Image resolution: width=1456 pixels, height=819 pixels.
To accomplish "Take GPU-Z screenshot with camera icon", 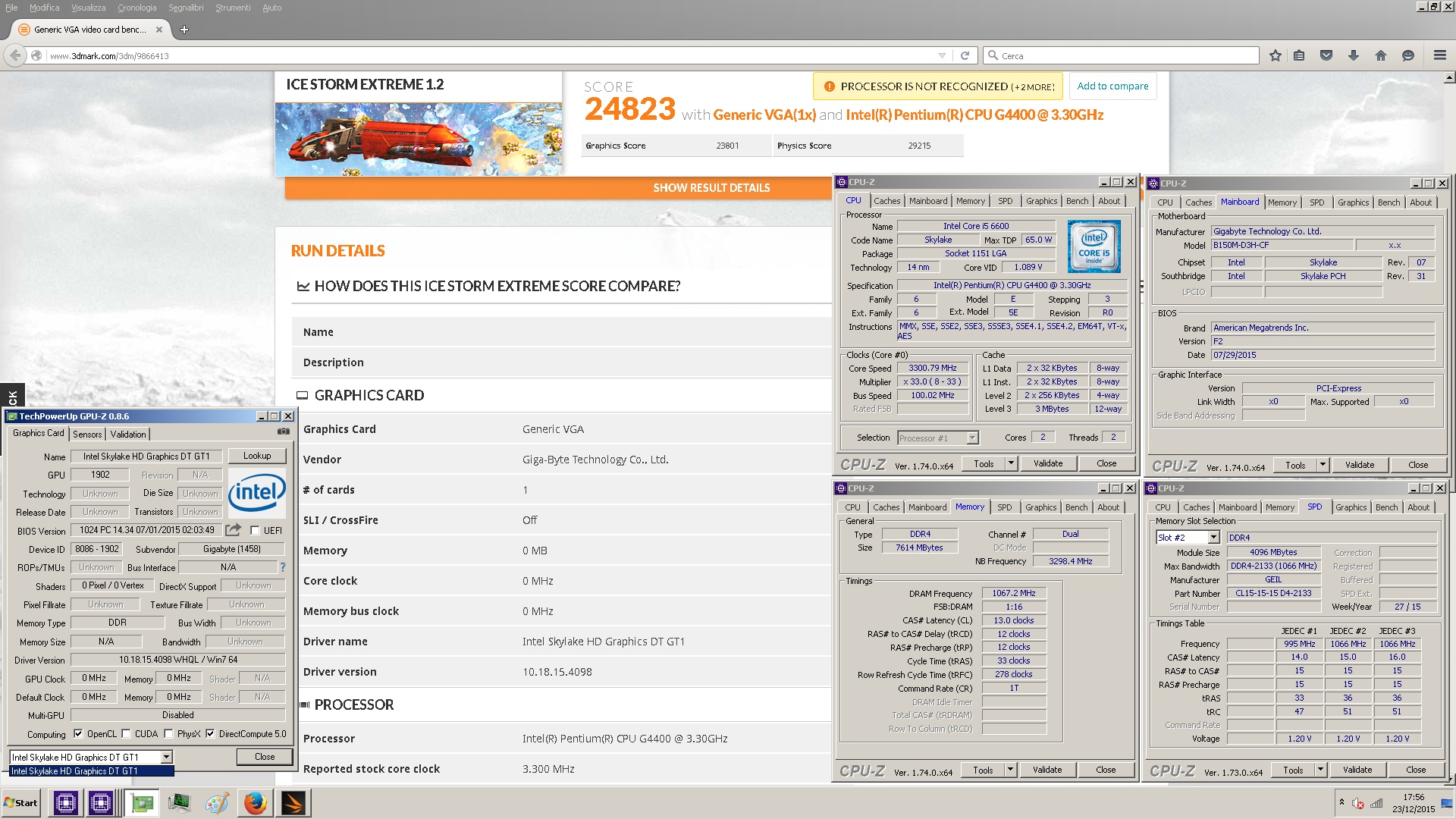I will point(284,431).
